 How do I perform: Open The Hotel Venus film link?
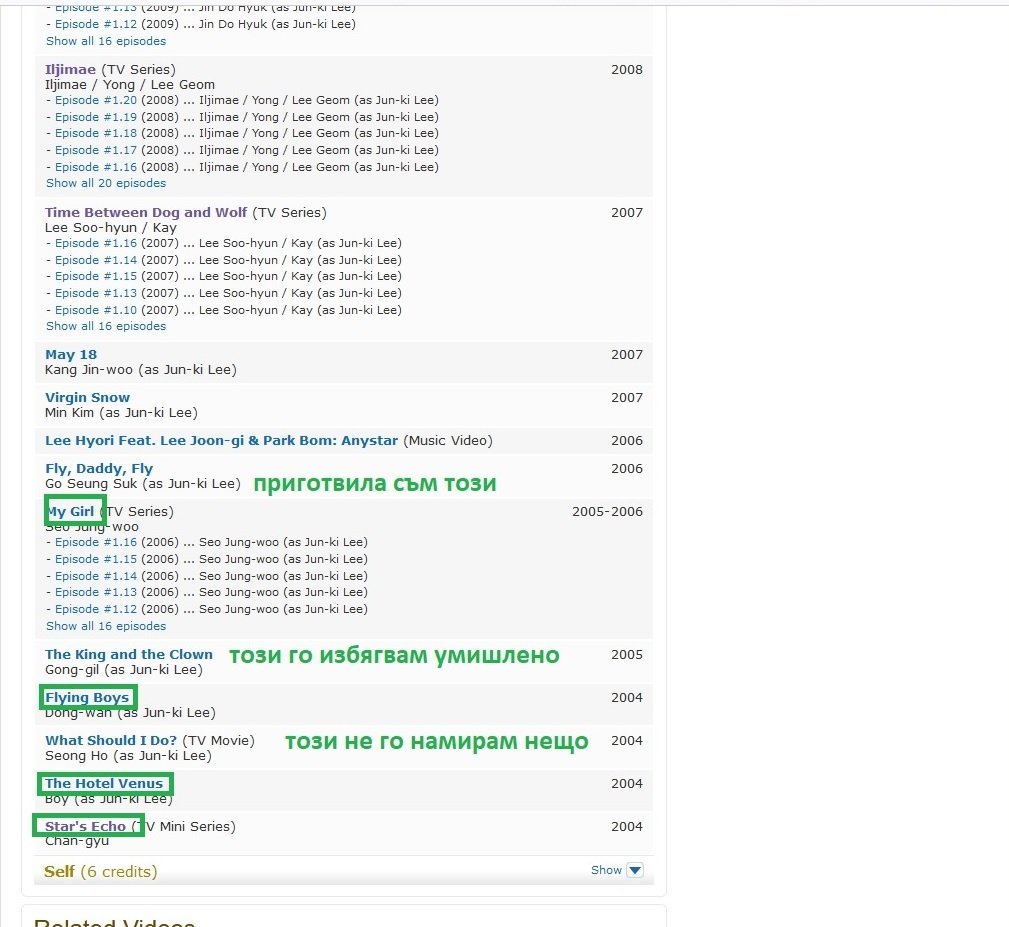103,784
